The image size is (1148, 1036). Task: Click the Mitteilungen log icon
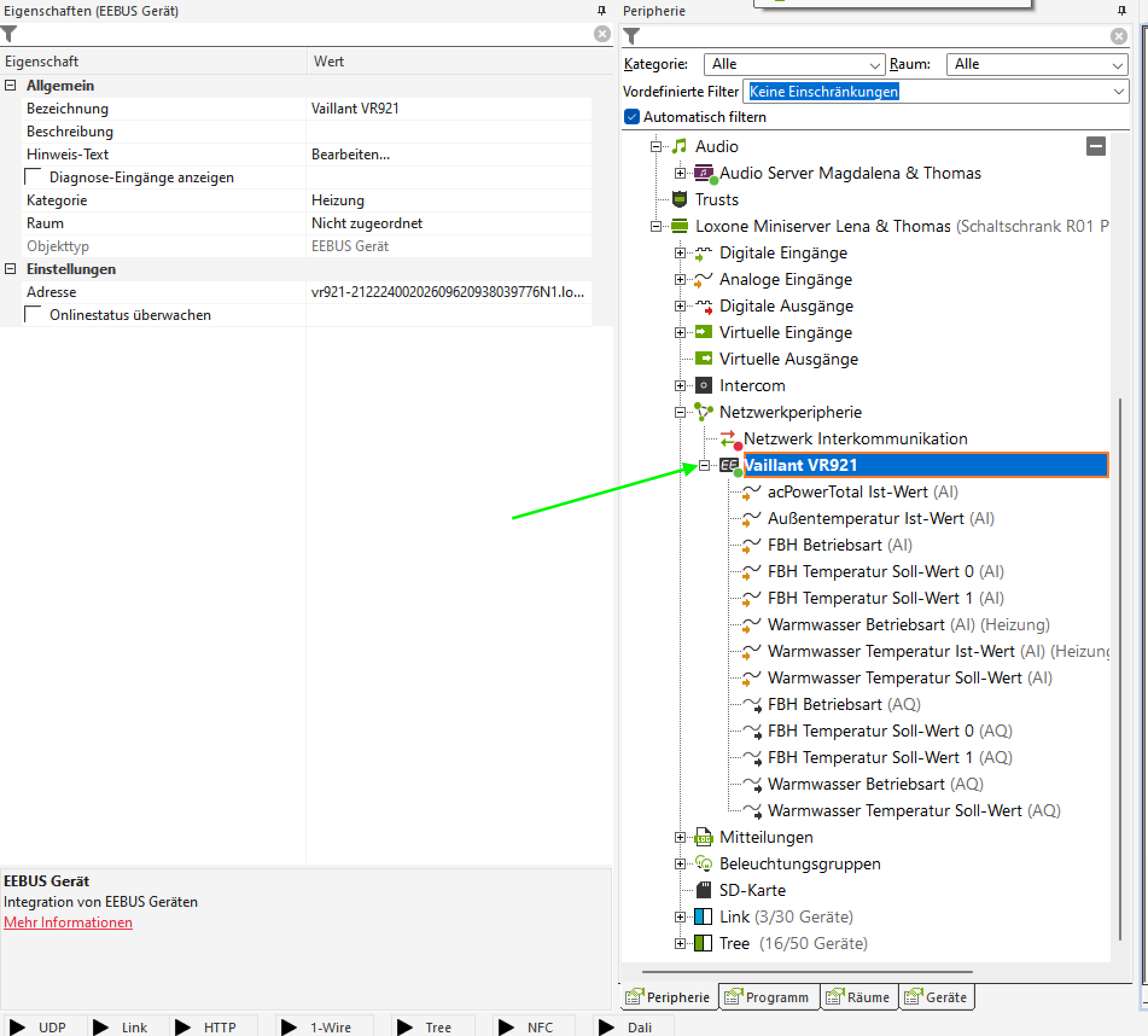tap(704, 837)
